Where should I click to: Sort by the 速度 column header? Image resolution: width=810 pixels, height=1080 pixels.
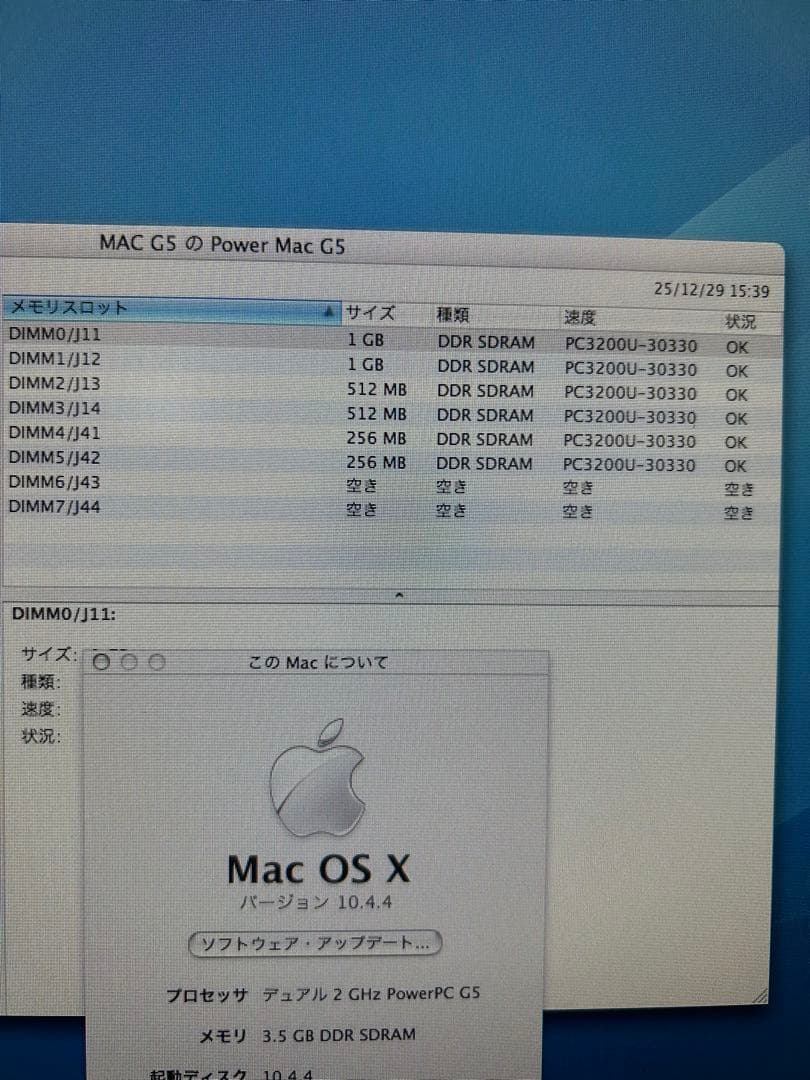[x=580, y=316]
